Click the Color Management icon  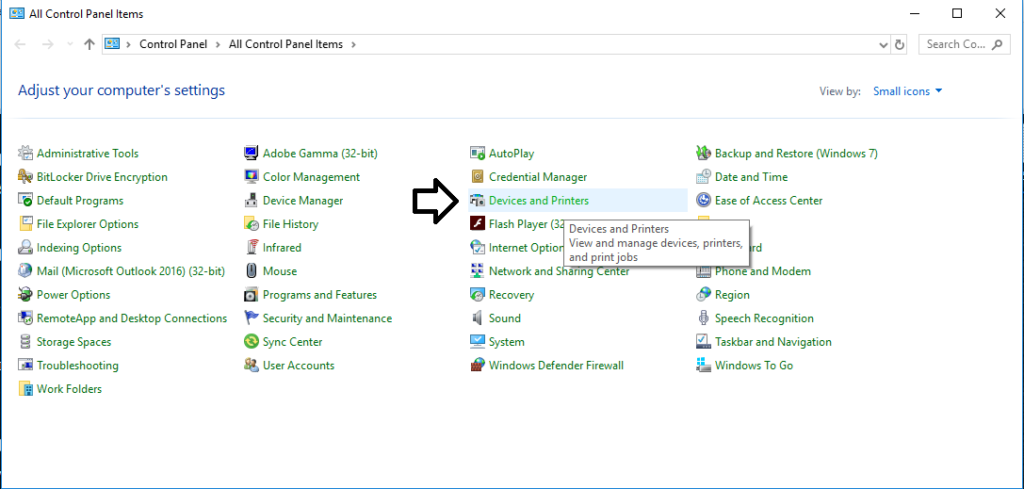[x=251, y=177]
